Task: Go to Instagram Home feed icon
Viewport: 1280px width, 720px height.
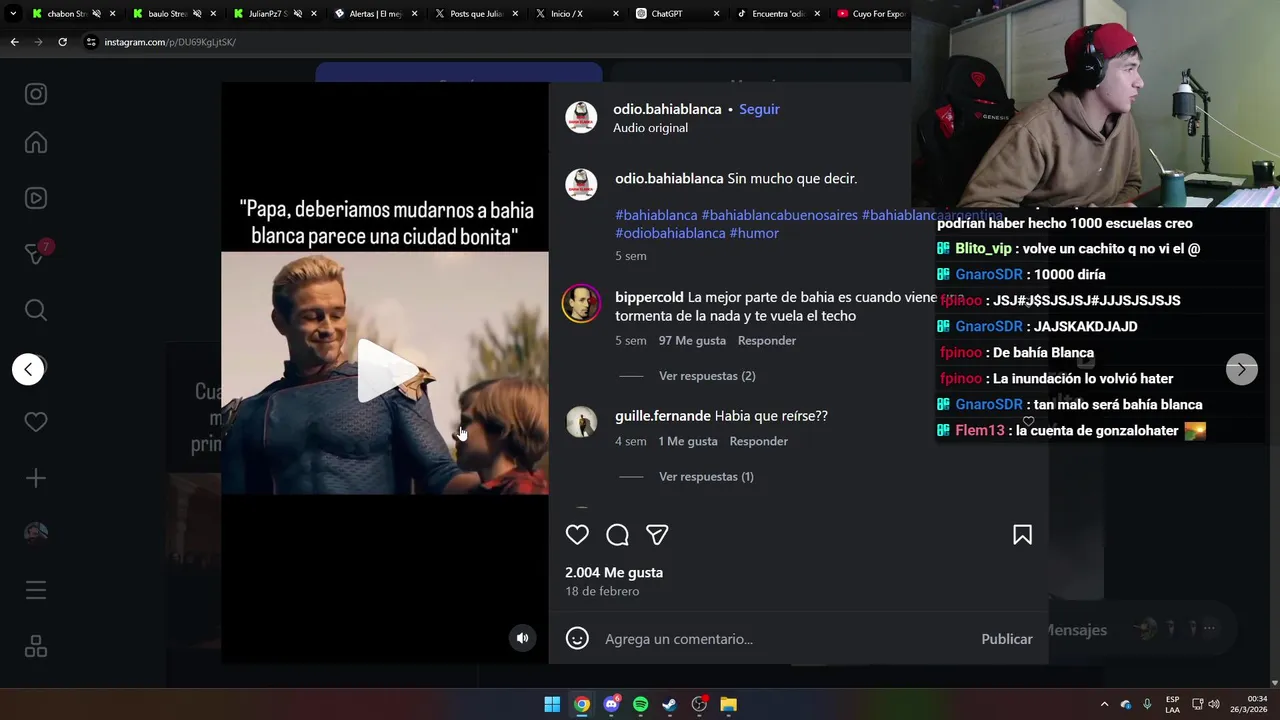Action: pos(36,143)
